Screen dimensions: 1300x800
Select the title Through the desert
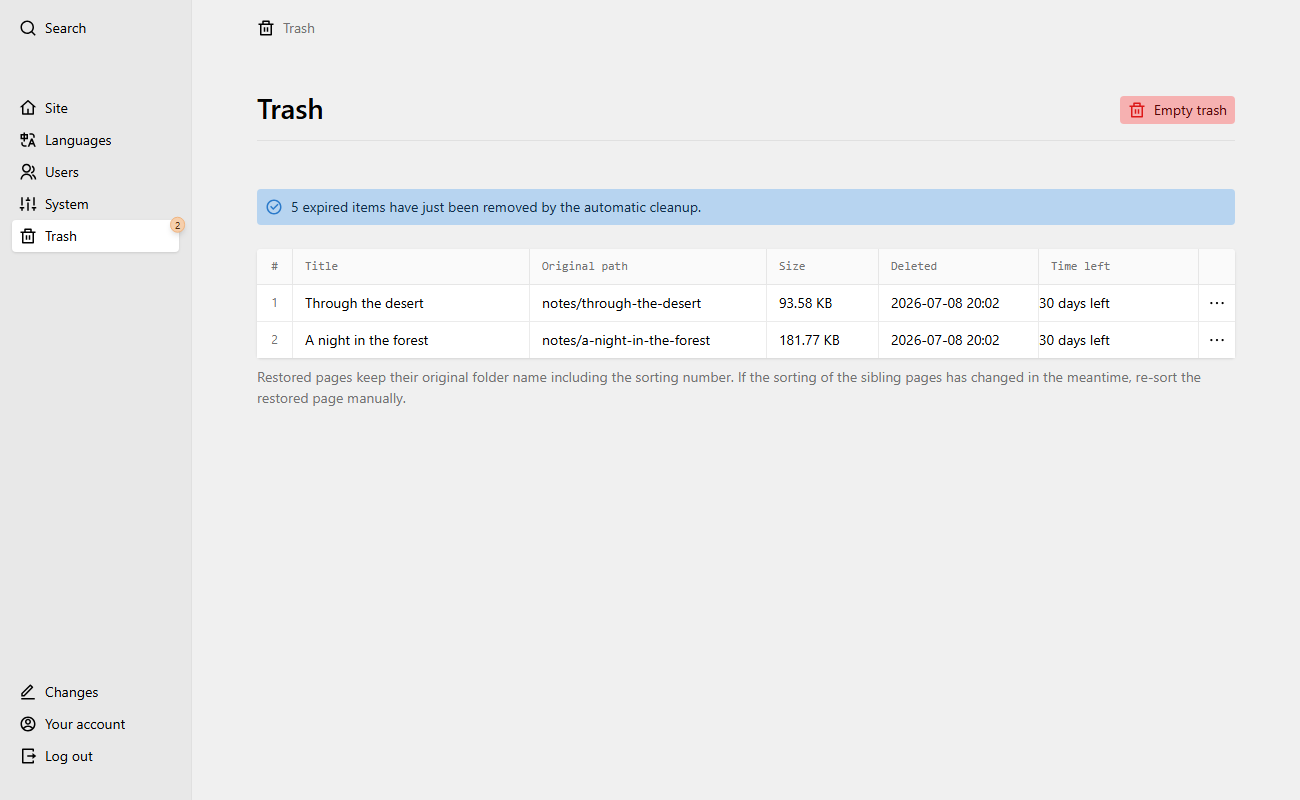point(364,303)
